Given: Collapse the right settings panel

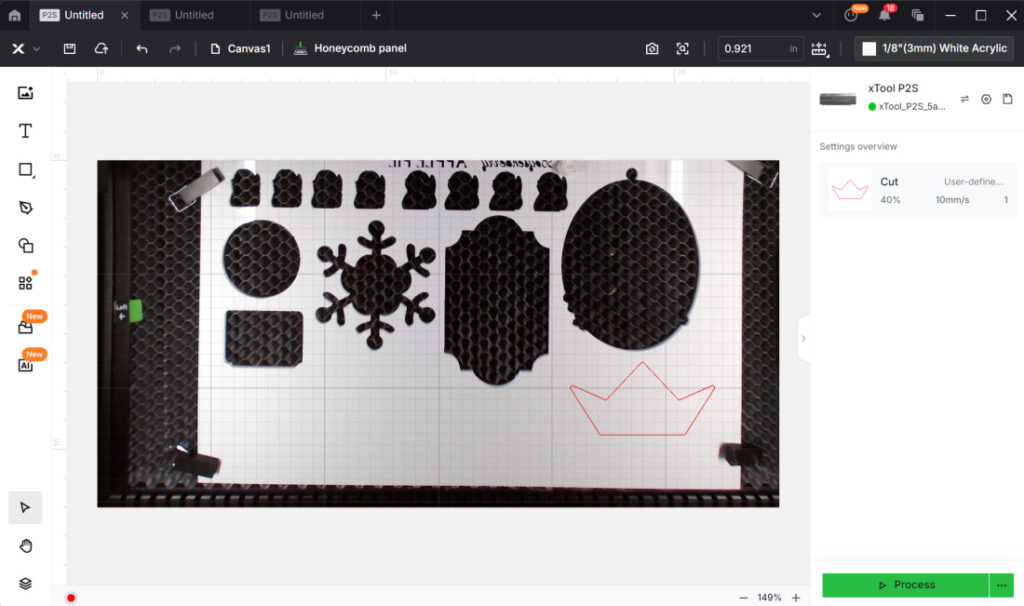Looking at the screenshot, I should click(803, 338).
